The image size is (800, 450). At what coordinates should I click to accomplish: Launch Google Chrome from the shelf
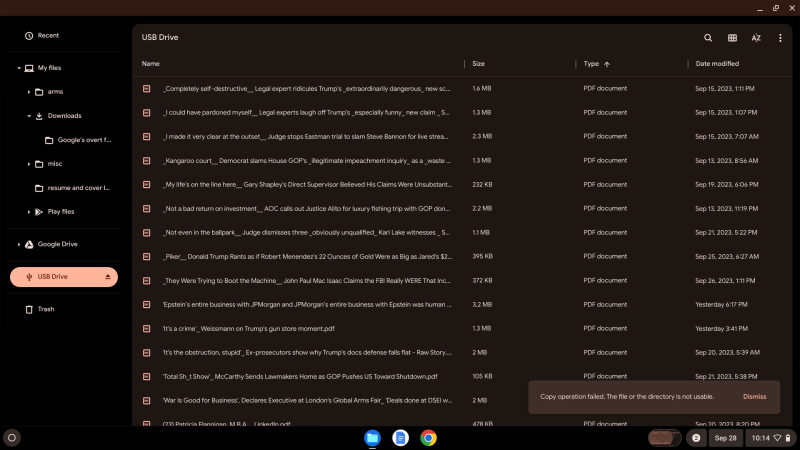(428, 437)
